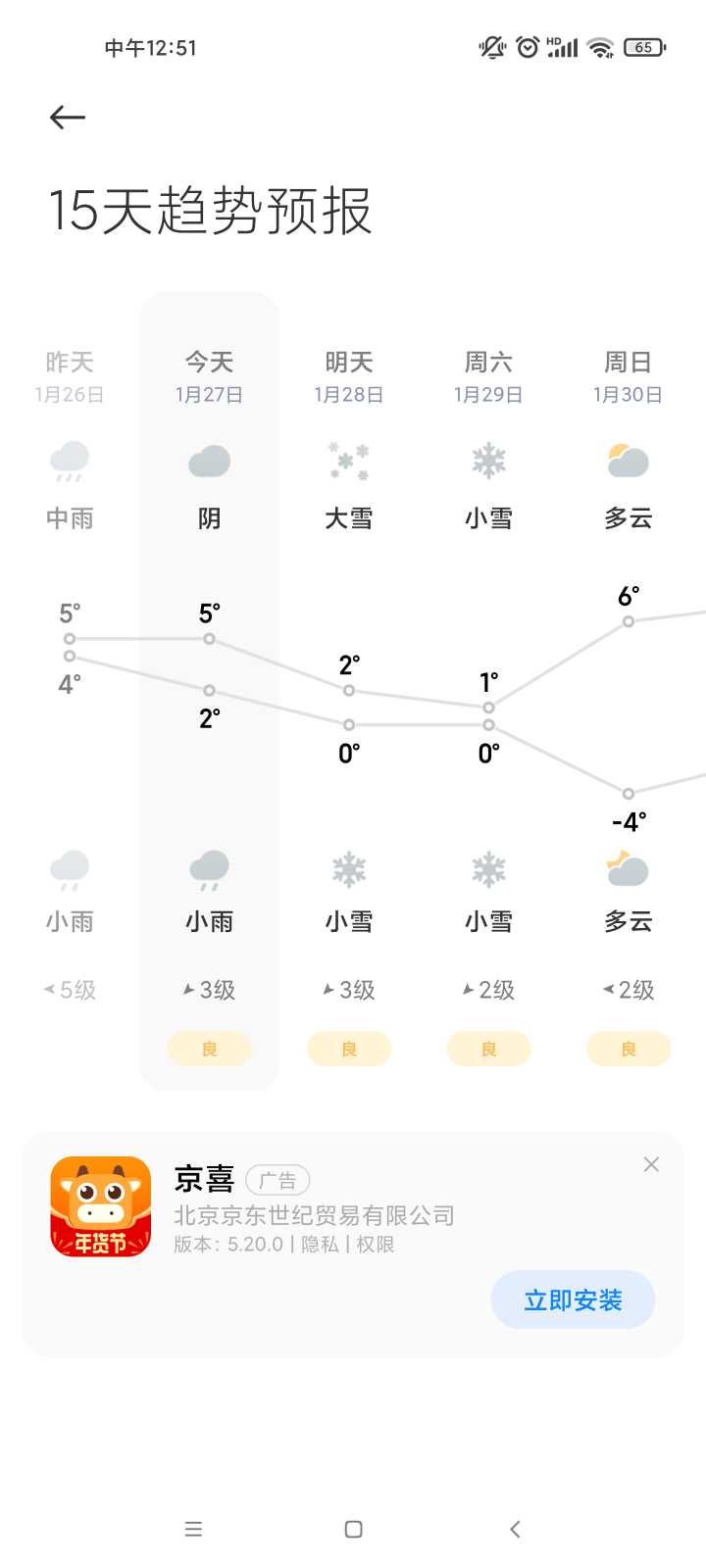Tap today's 良 air quality badge
This screenshot has height=1568, width=706.
coord(209,1049)
